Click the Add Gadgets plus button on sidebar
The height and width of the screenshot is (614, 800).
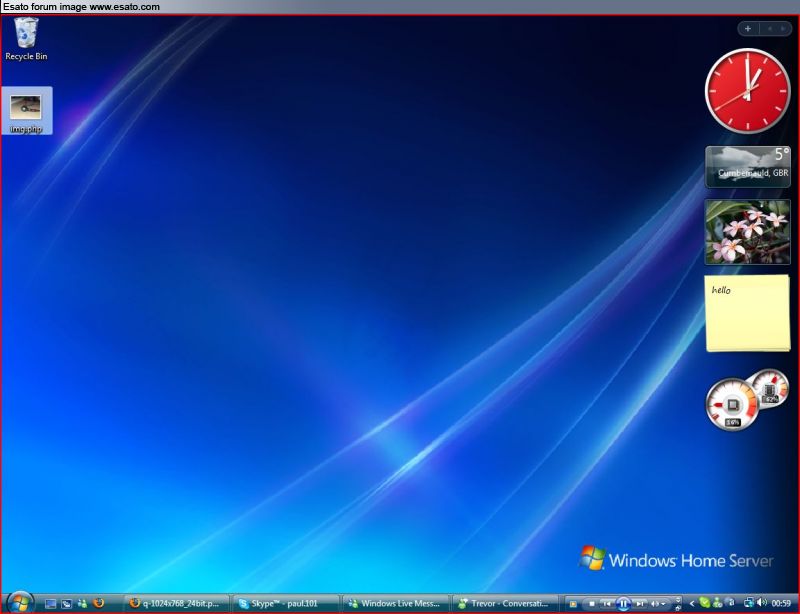(x=748, y=29)
